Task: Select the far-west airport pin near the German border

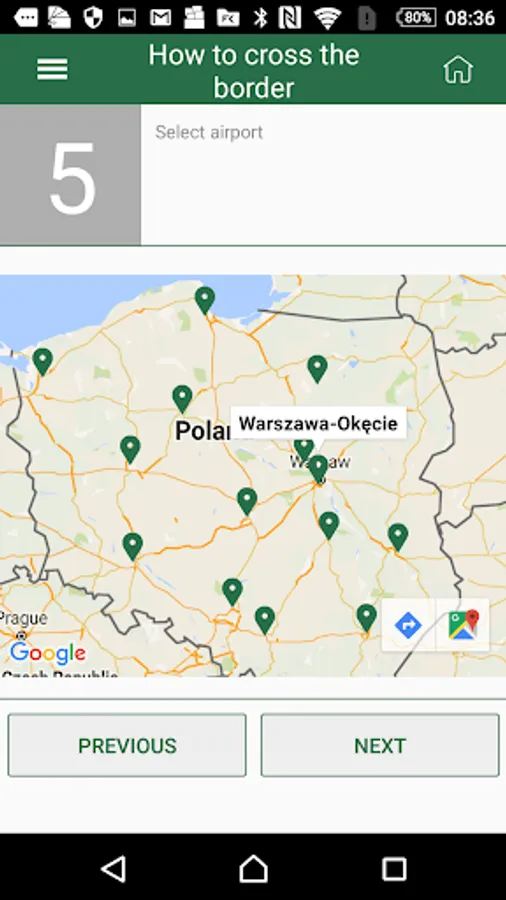Action: pos(42,362)
